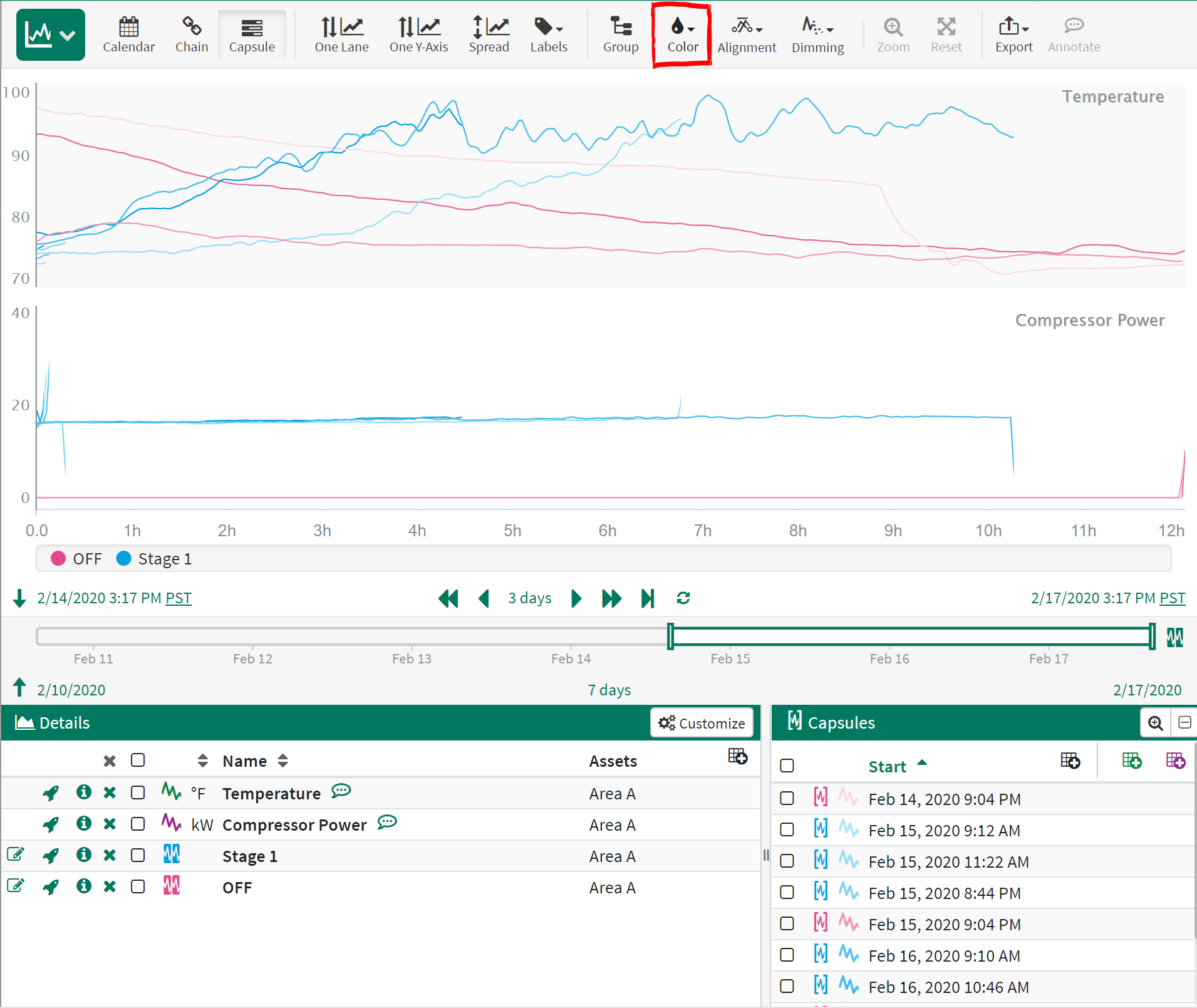Open the Color dropdown menu
The image size is (1197, 1008).
pos(682,34)
